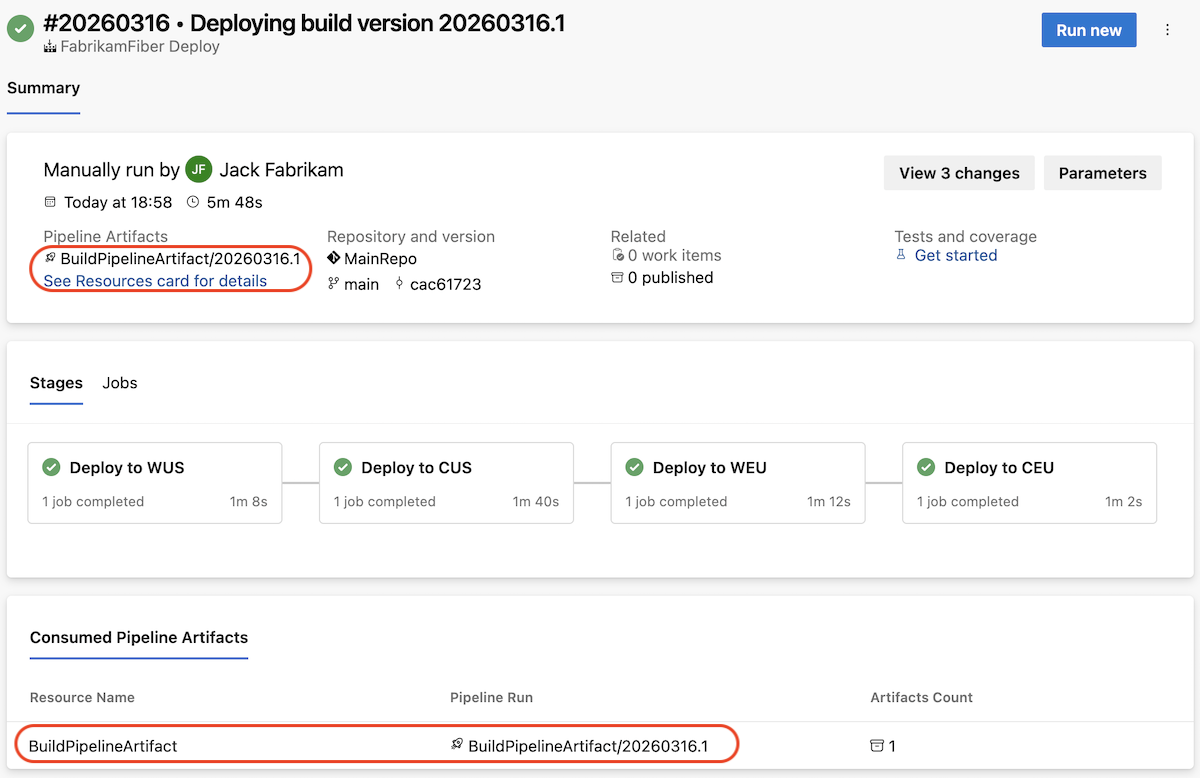Click the main branch name
1200x778 pixels.
tap(361, 284)
